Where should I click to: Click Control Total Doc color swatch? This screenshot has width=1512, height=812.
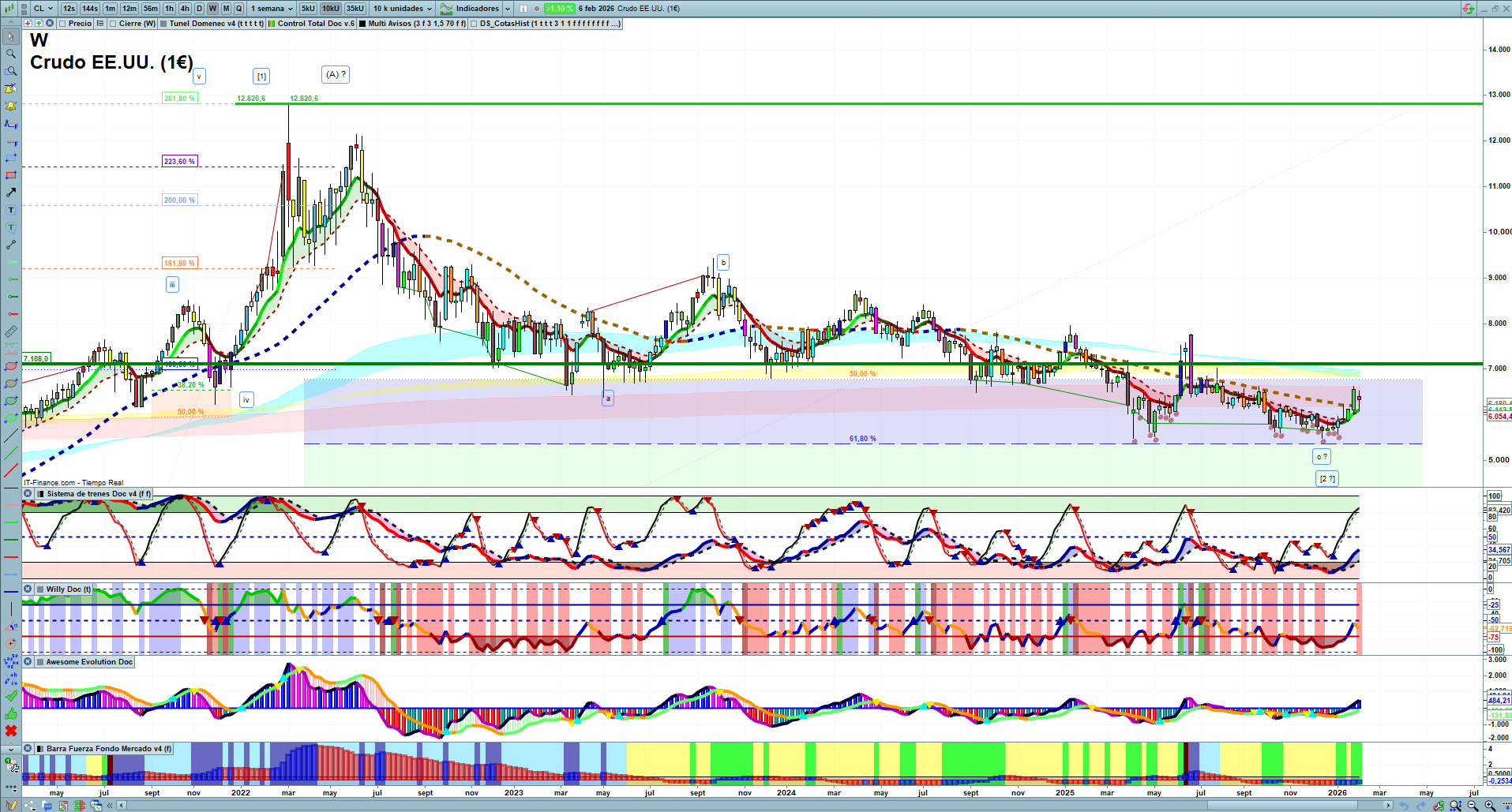[x=272, y=24]
